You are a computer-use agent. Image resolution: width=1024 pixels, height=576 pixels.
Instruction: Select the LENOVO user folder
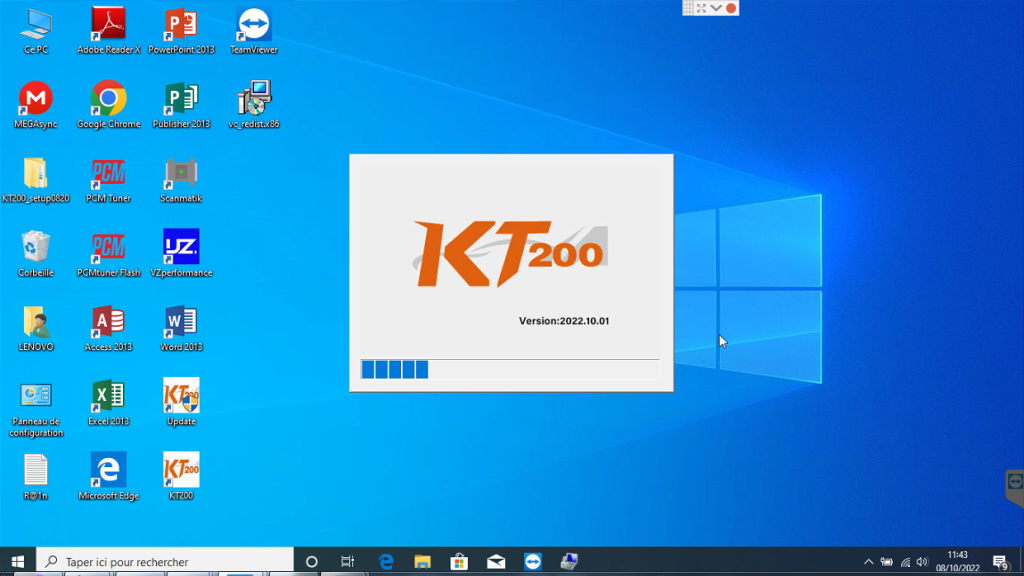tap(36, 328)
